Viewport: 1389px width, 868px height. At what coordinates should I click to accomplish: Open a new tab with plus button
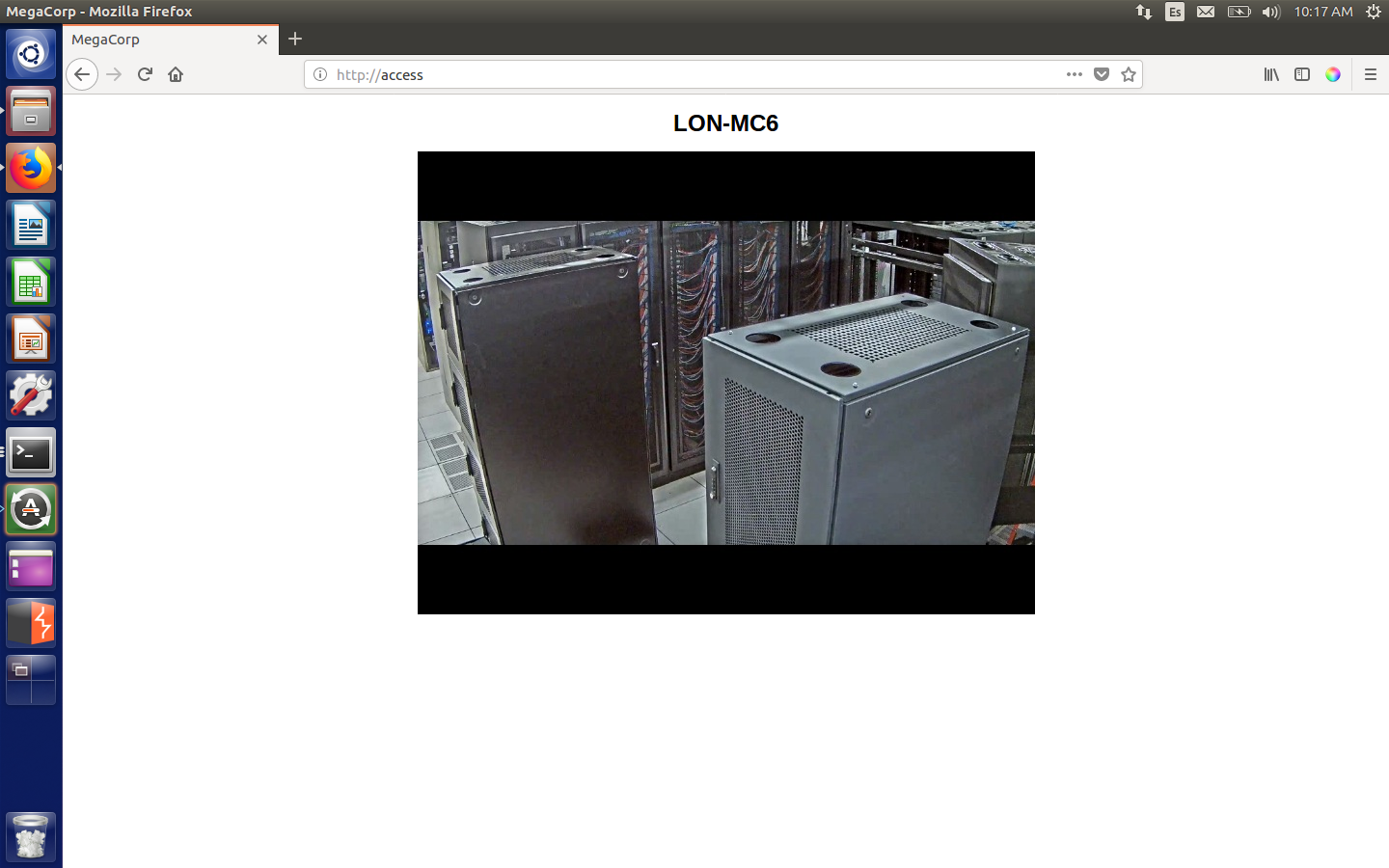click(295, 39)
